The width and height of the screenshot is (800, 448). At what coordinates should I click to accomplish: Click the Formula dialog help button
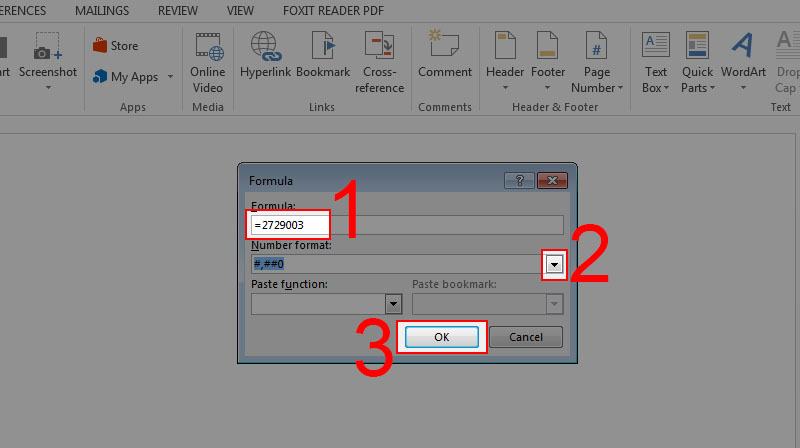tap(519, 180)
